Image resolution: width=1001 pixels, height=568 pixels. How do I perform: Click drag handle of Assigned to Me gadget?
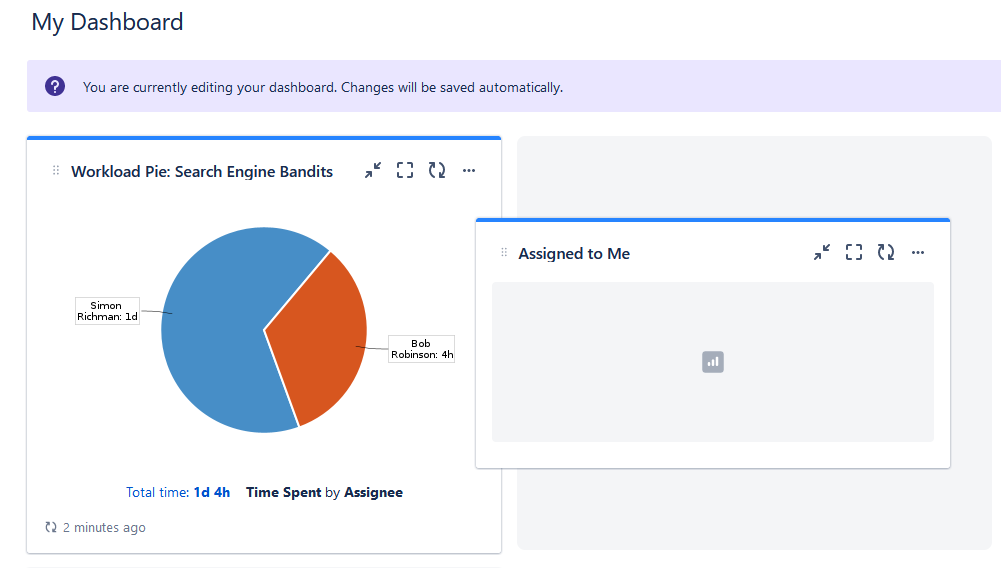tap(504, 253)
